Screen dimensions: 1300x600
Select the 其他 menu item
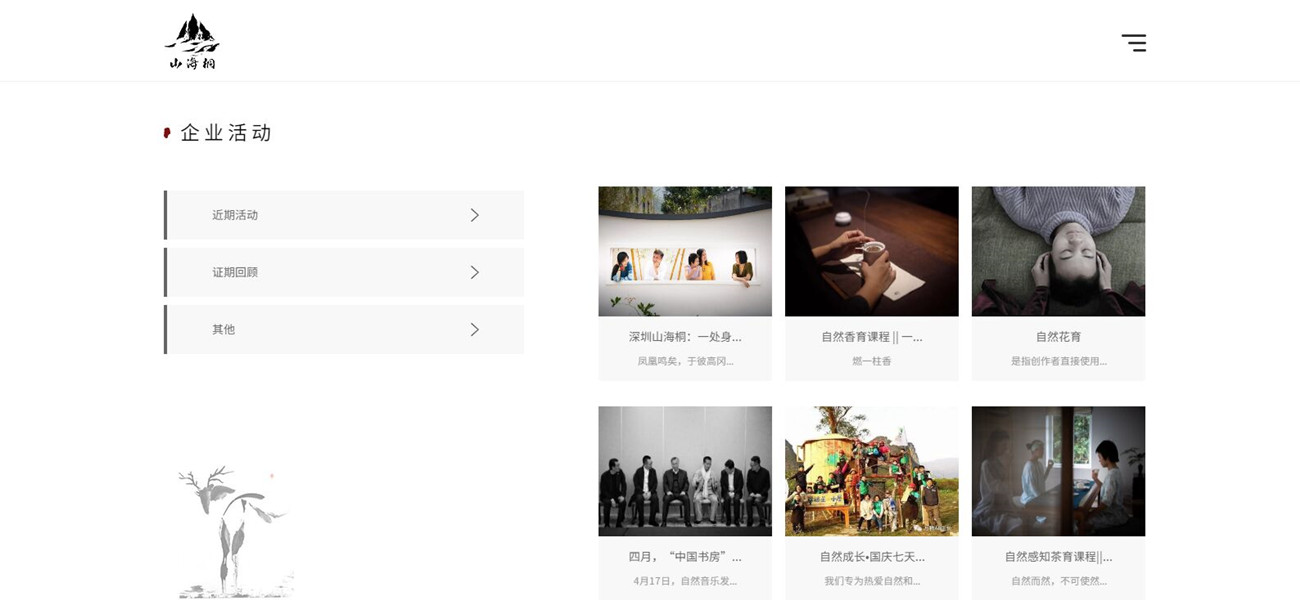point(344,329)
